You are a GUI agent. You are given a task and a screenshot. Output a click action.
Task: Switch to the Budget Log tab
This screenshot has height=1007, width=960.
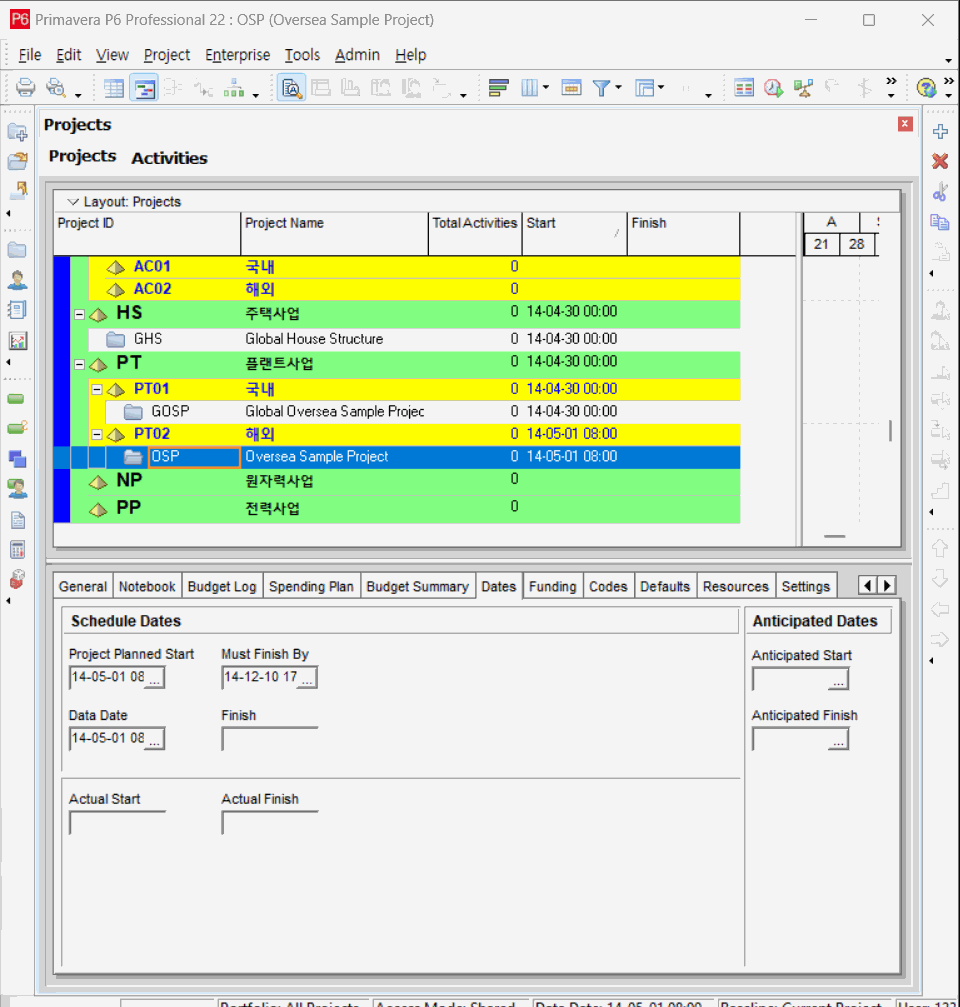pyautogui.click(x=222, y=586)
